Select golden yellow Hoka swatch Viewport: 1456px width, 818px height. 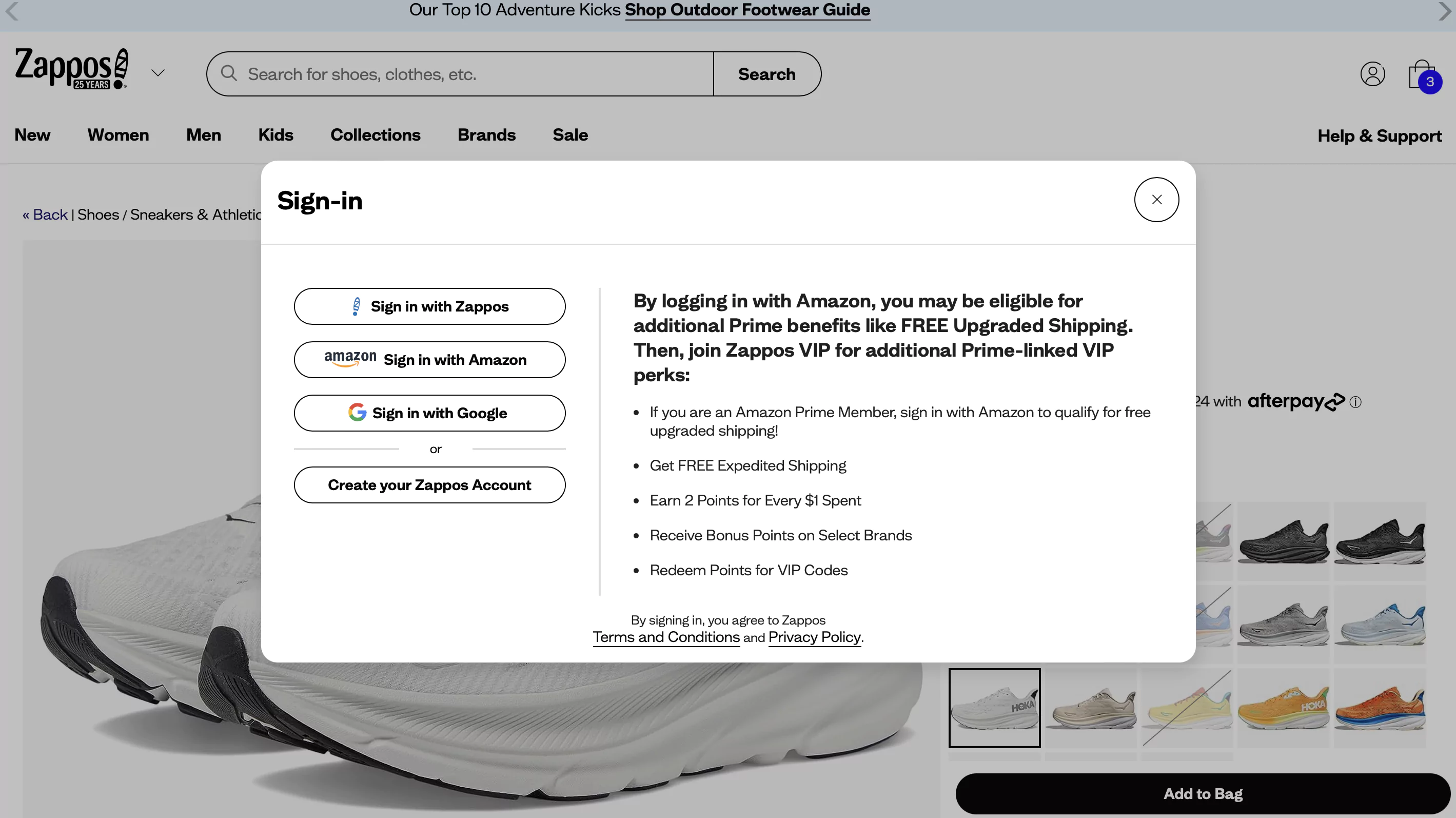(1284, 708)
